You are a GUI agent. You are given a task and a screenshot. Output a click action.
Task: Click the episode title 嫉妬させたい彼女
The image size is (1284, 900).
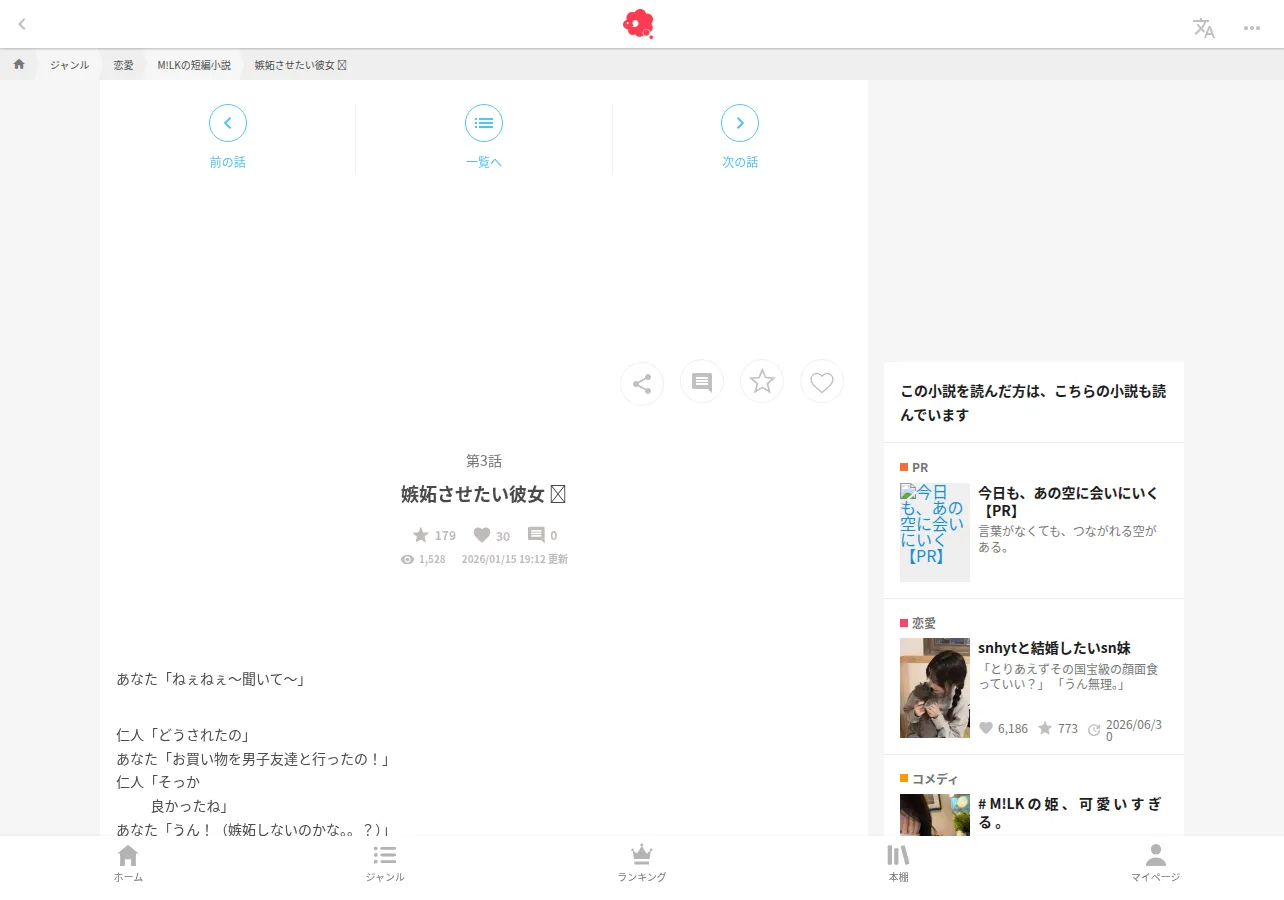[484, 494]
